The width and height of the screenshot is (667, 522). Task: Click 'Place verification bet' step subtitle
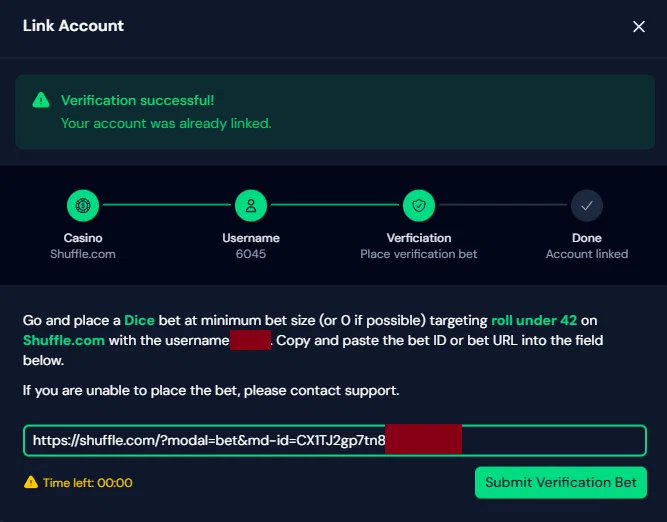[x=419, y=254]
